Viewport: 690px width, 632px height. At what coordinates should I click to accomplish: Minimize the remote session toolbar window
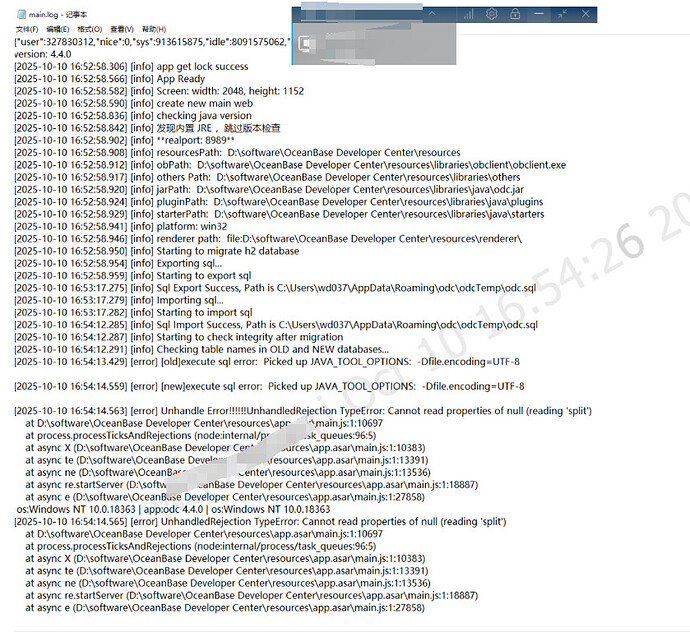[539, 14]
